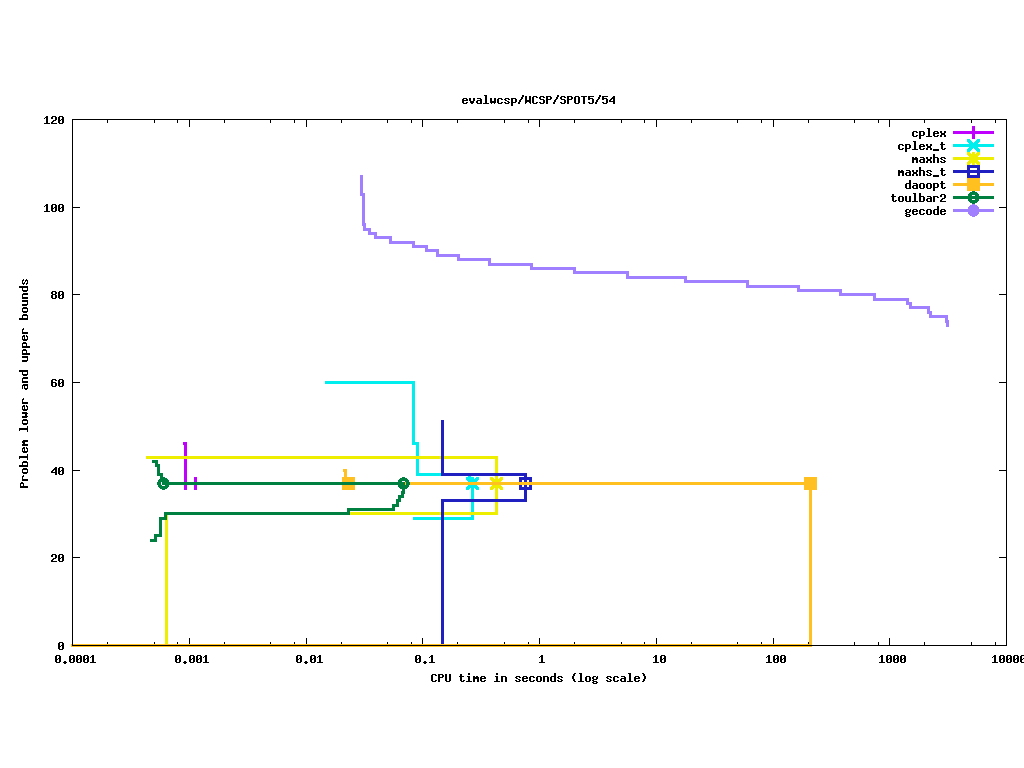Click the cplex_t cyan cross legend marker

pyautogui.click(x=973, y=146)
